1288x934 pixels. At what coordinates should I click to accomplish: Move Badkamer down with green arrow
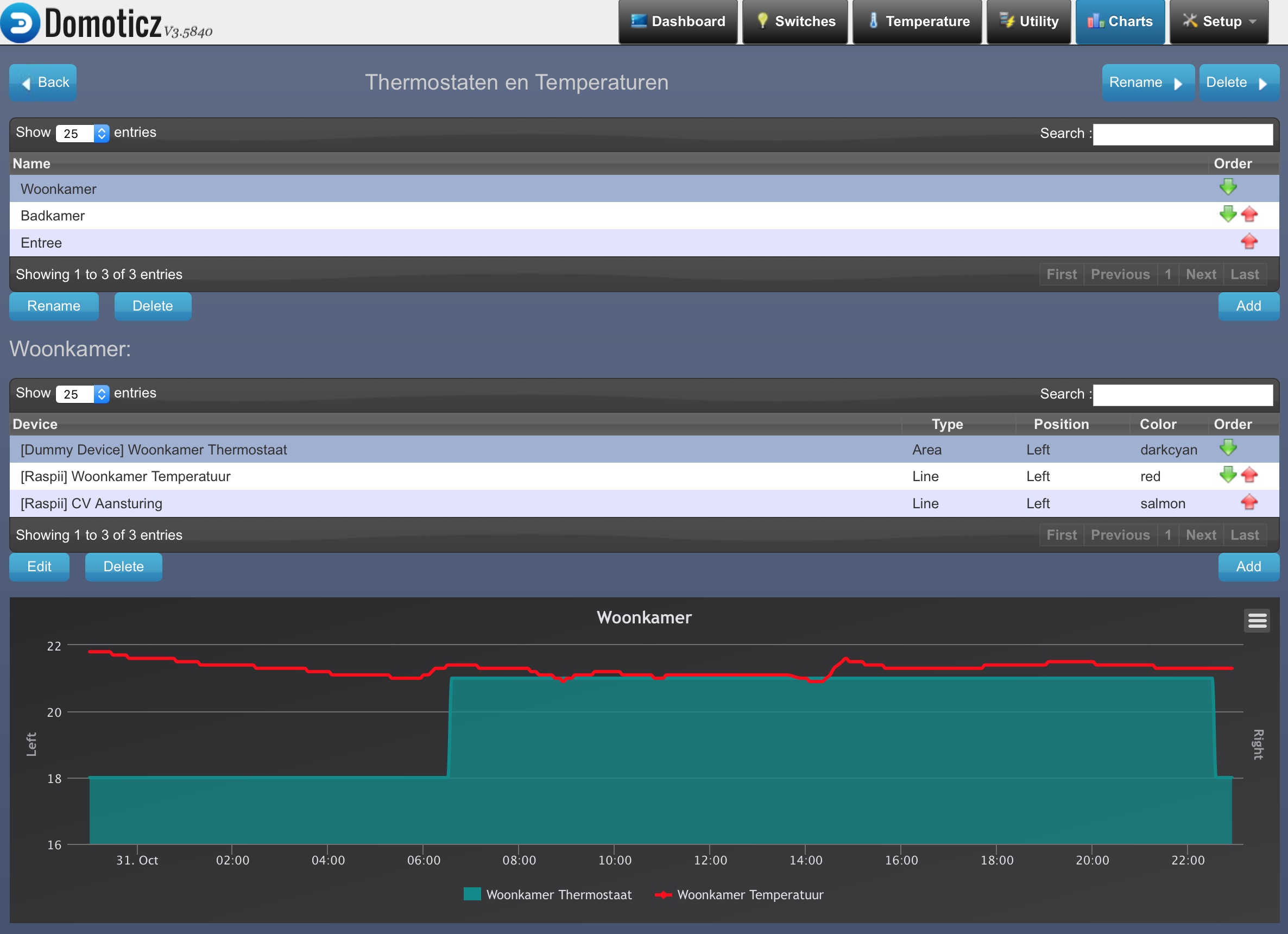click(1228, 214)
